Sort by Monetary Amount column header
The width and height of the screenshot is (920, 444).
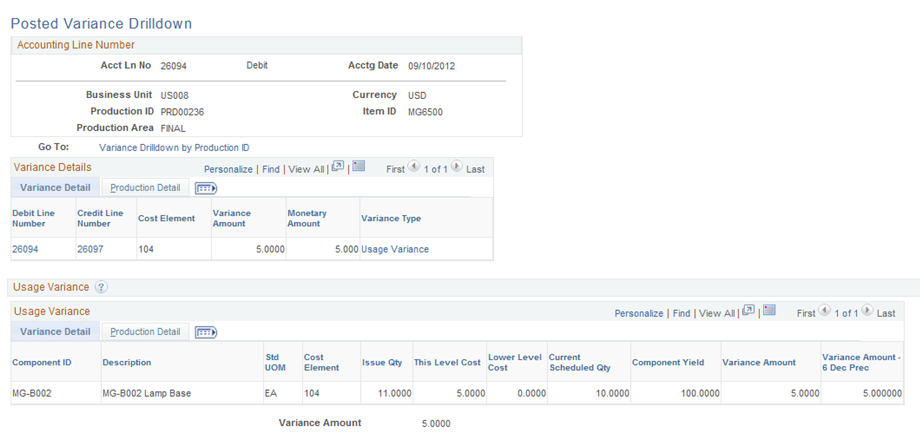307,218
